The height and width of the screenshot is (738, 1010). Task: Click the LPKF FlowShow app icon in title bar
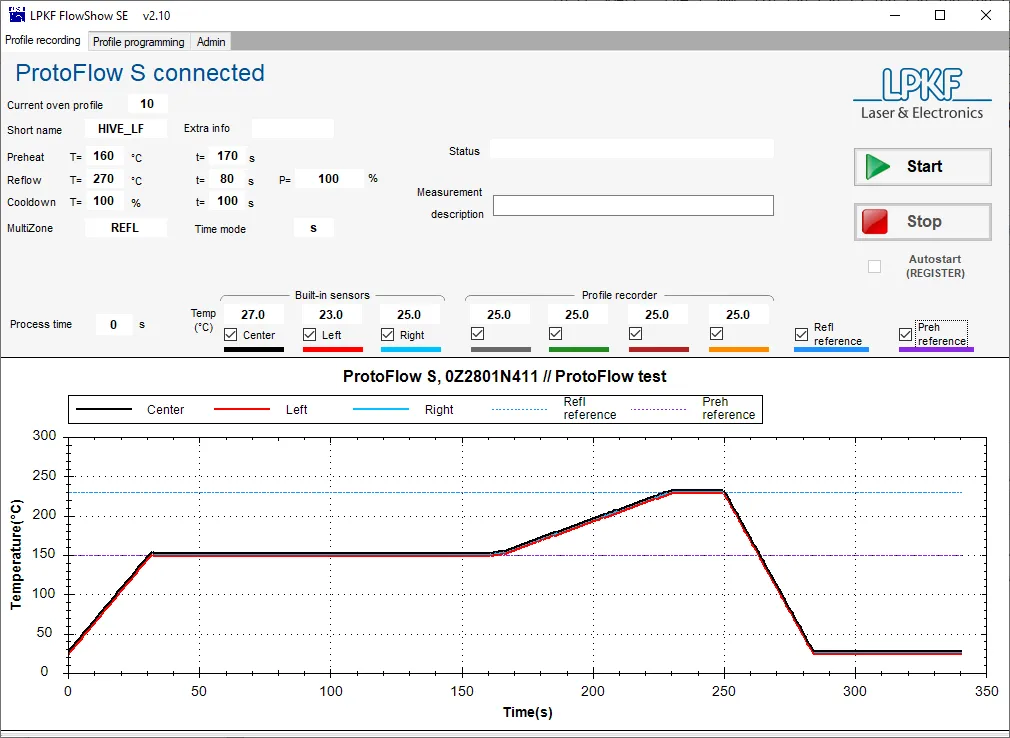(16, 14)
